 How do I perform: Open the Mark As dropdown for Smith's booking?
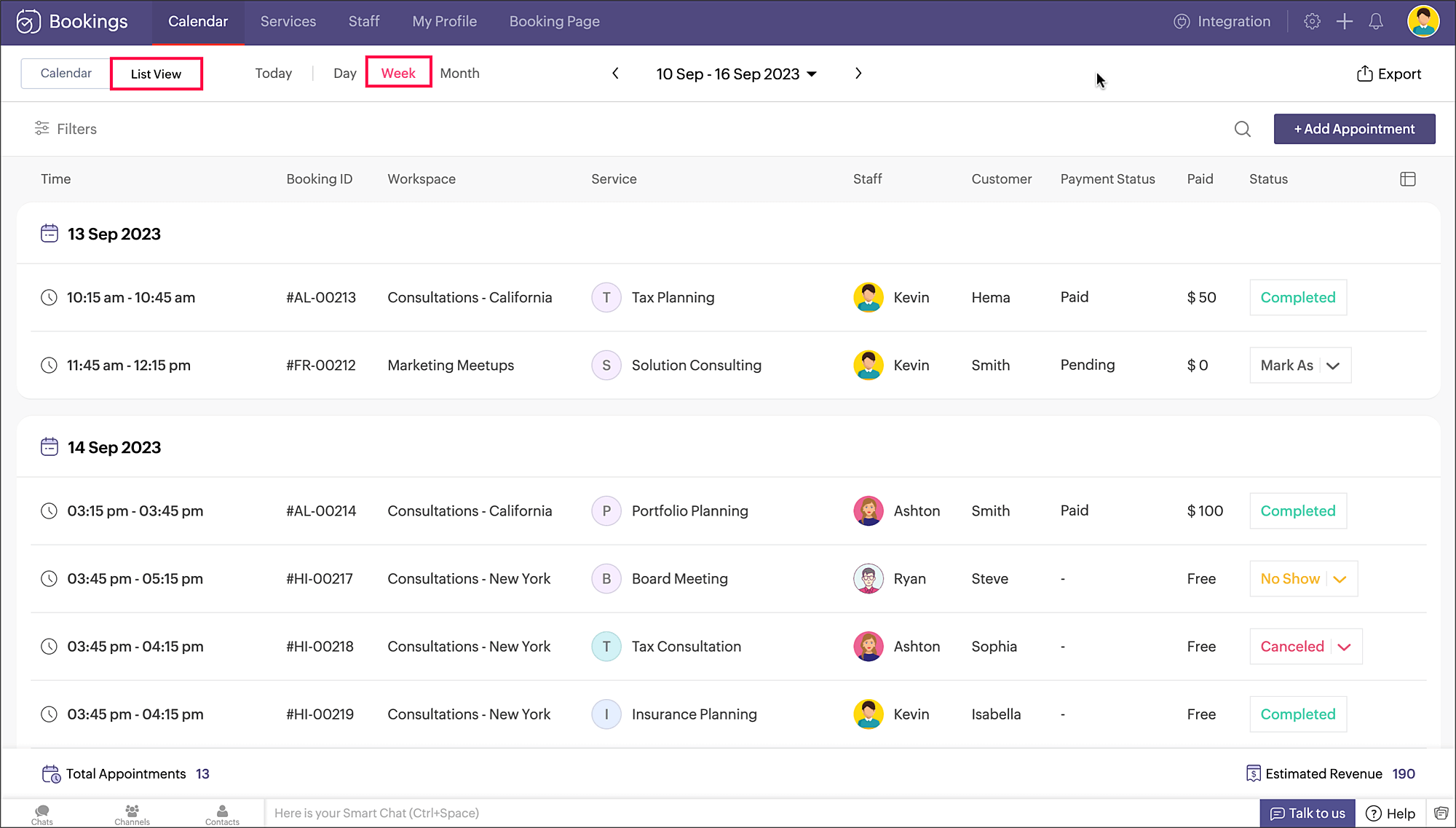point(1300,365)
